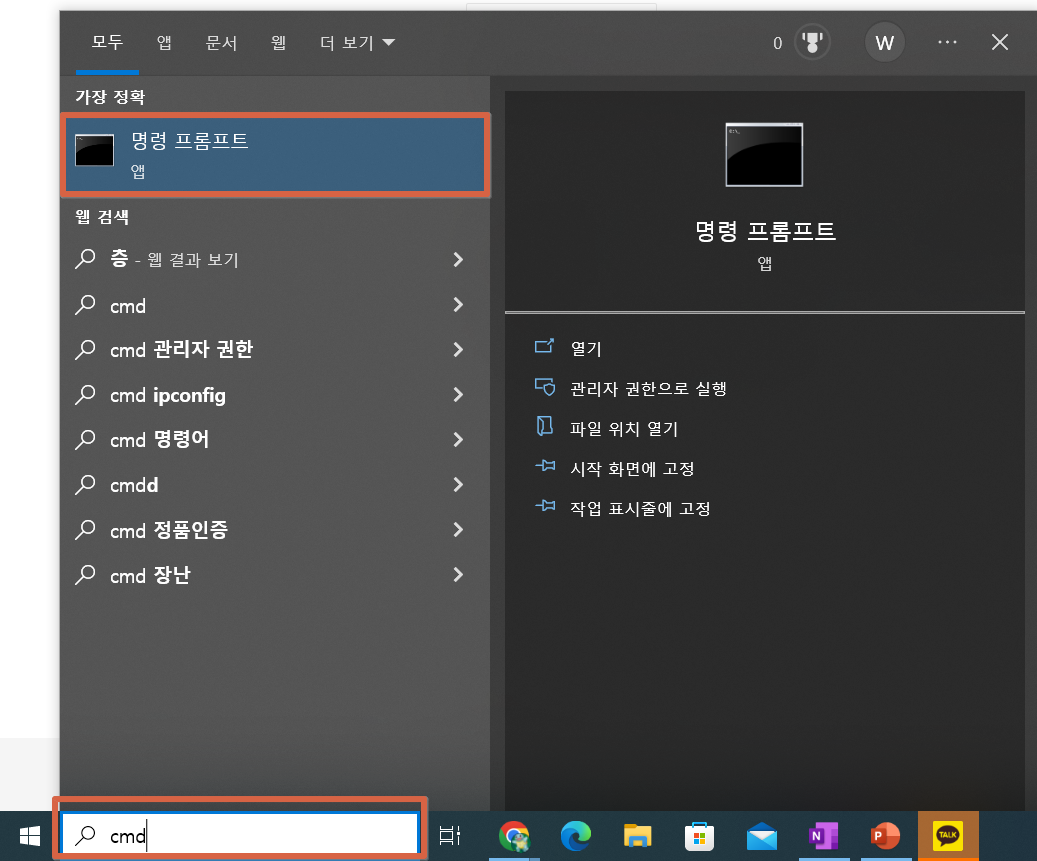Viewport: 1037px width, 861px height.
Task: Switch to the 모두 tab
Action: (107, 42)
